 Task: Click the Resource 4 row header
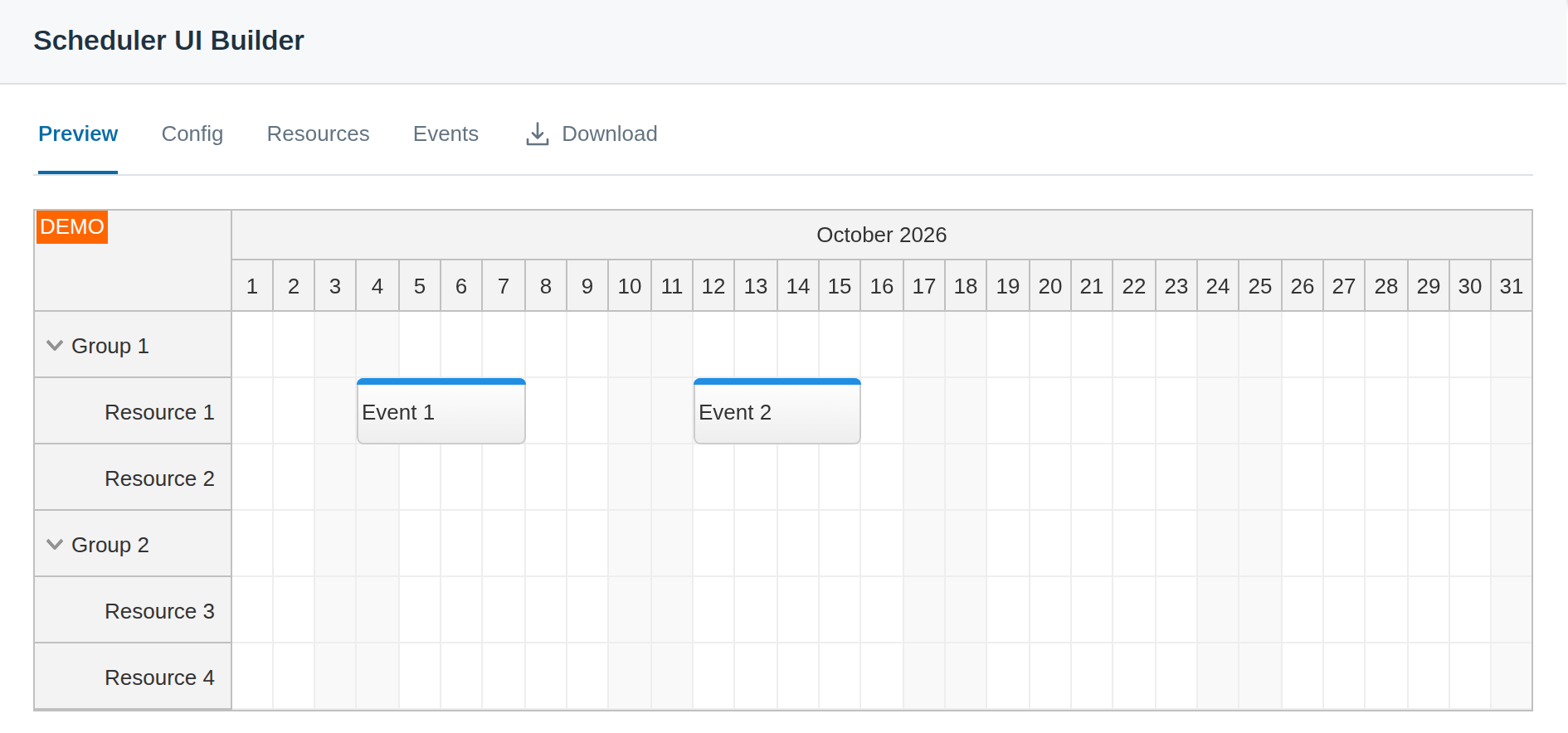pyautogui.click(x=133, y=677)
